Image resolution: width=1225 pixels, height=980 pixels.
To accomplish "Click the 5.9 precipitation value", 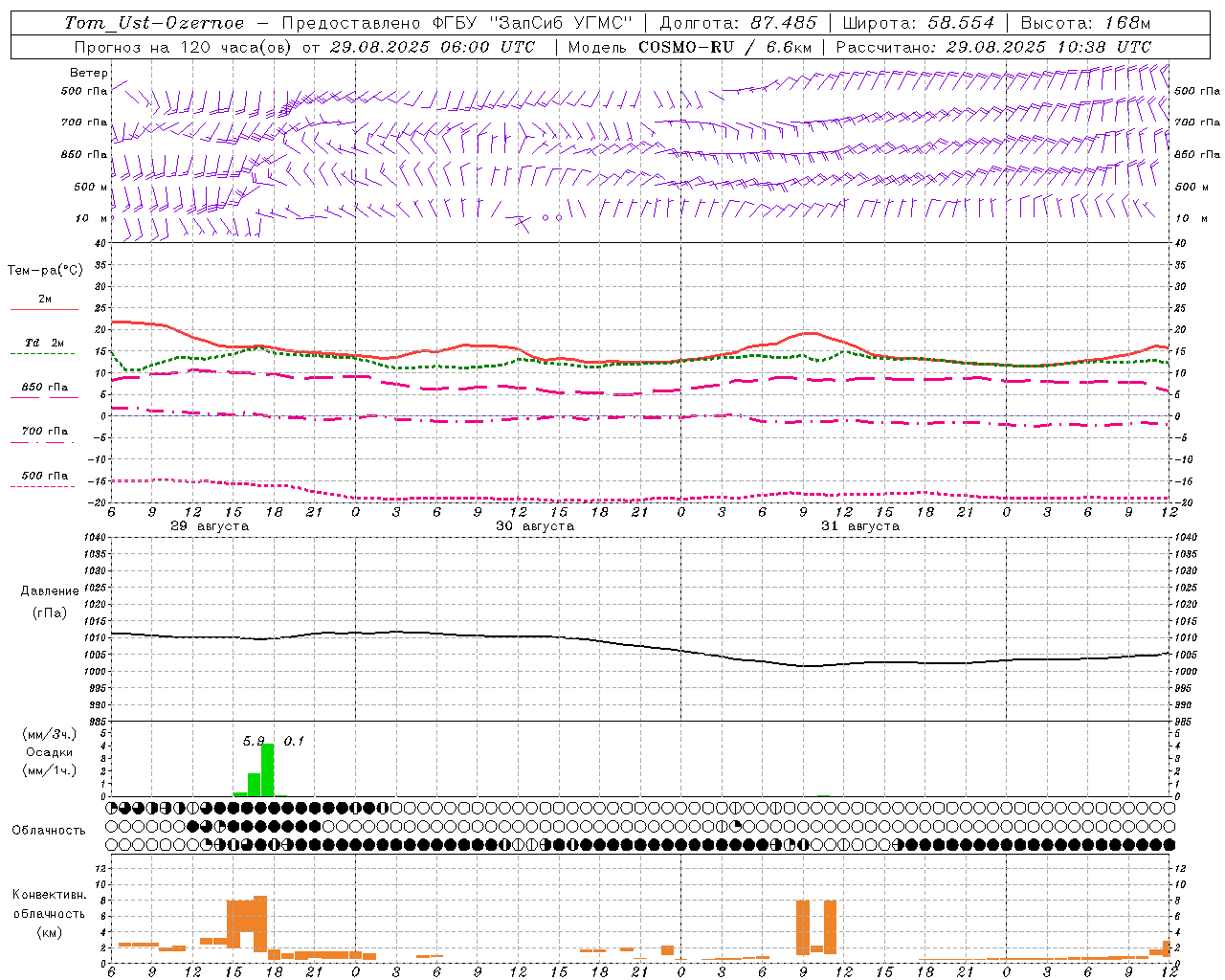I will [253, 741].
